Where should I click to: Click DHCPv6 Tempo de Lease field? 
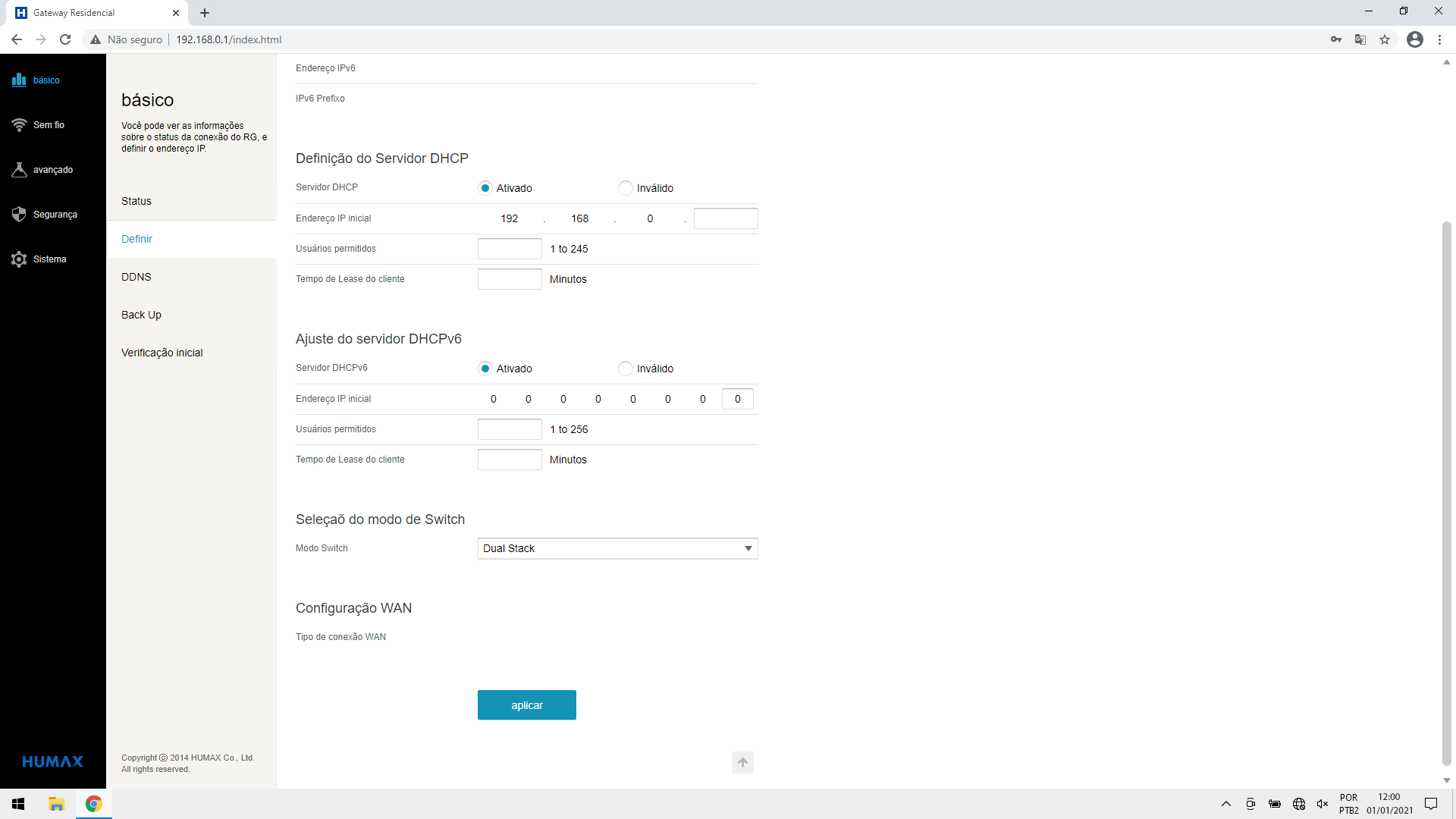pyautogui.click(x=510, y=460)
